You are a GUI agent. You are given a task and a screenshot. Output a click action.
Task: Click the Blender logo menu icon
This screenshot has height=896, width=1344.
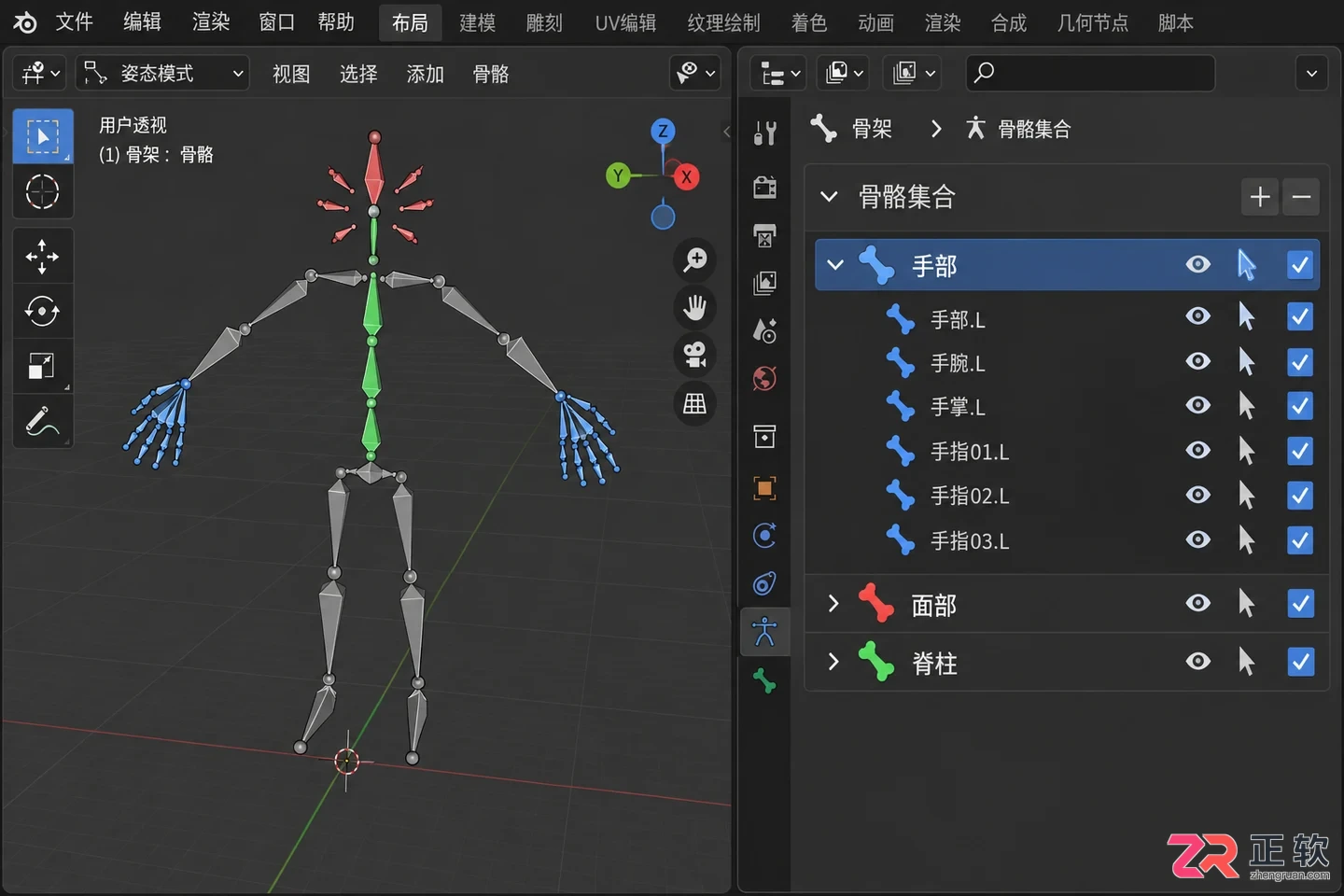pos(25,22)
